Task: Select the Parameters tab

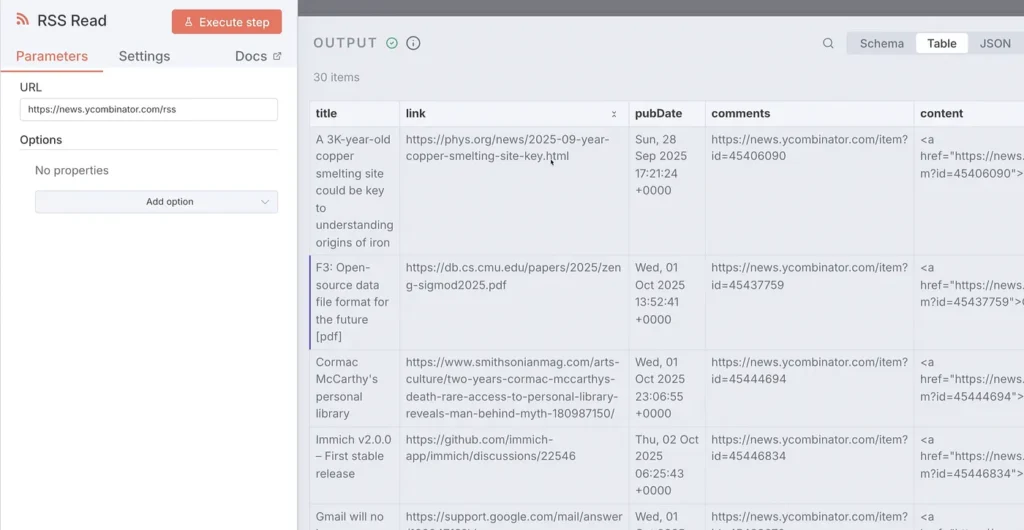Action: [x=52, y=56]
